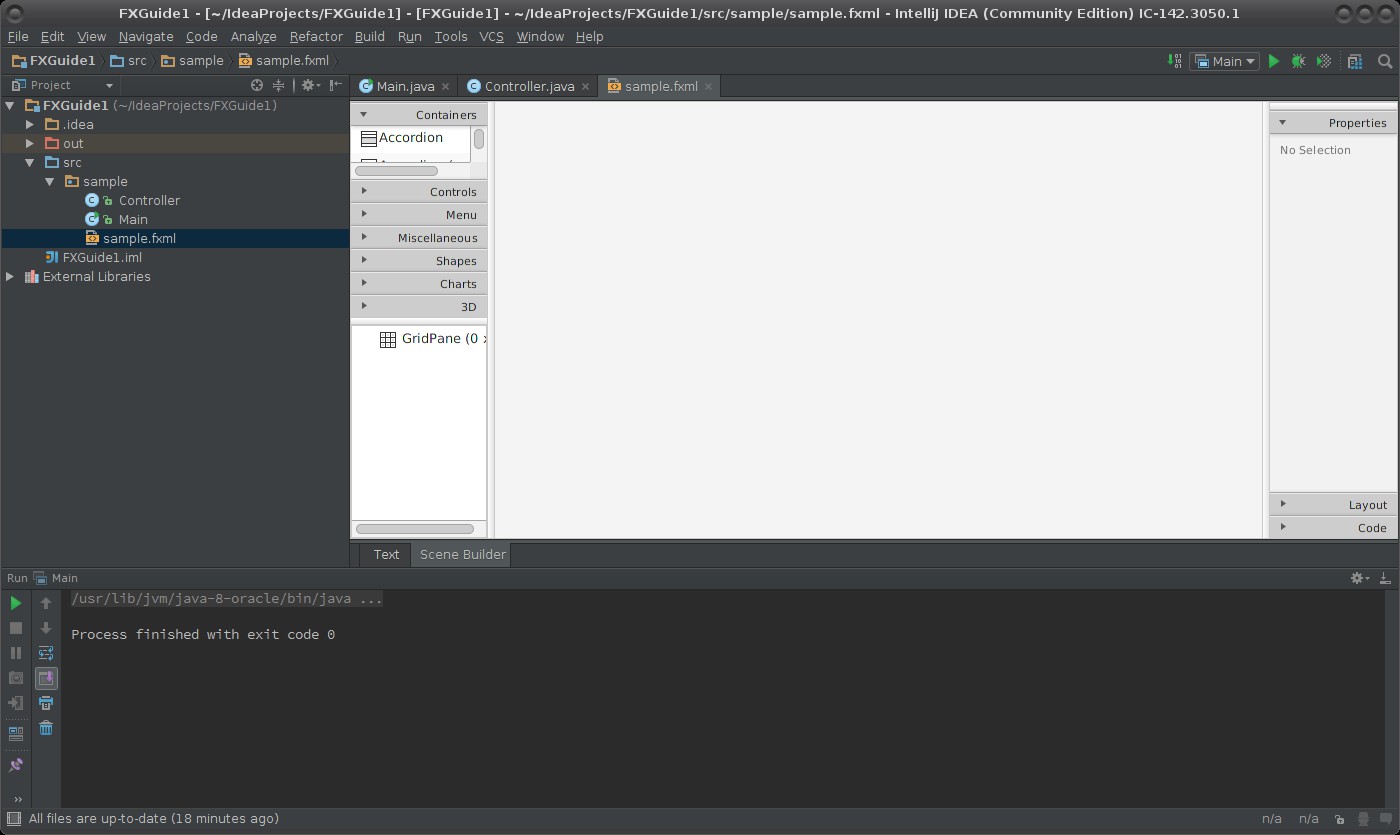Open Search Everywhere with the magnifier icon
This screenshot has width=1400, height=835.
click(x=1386, y=61)
